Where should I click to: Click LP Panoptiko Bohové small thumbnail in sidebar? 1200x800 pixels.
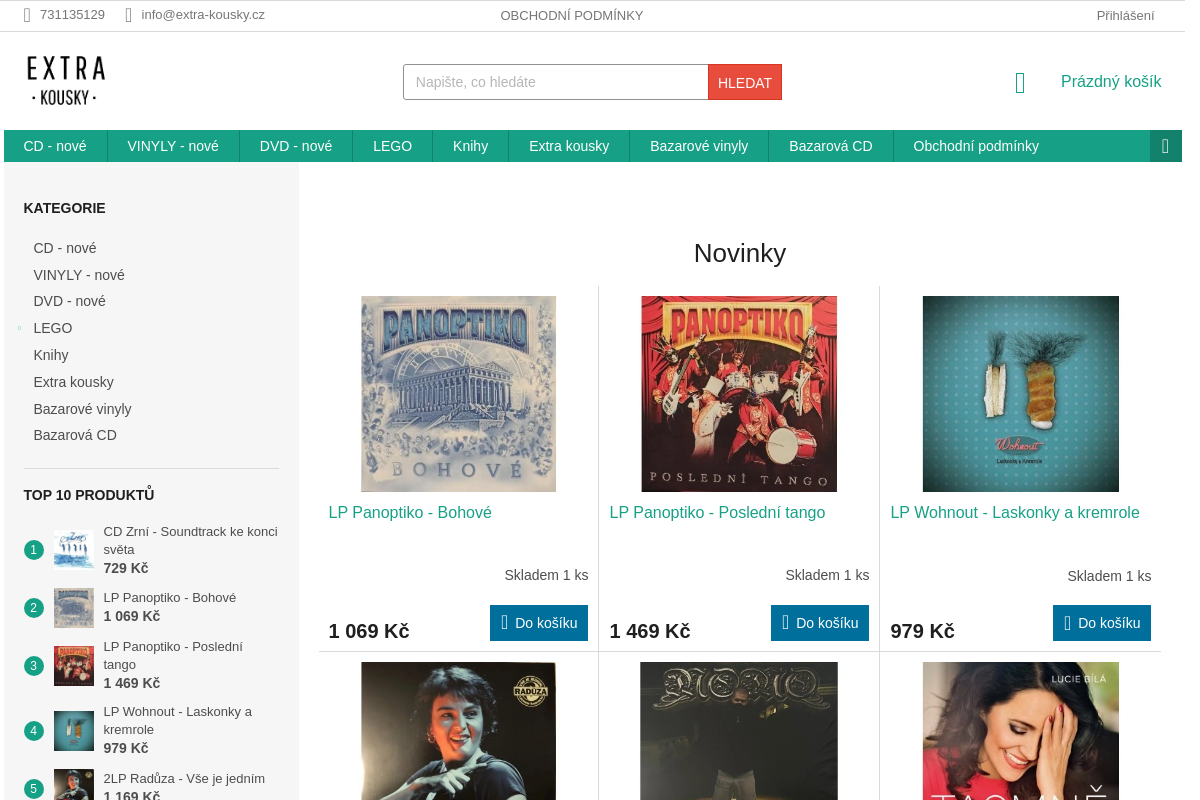[74, 607]
